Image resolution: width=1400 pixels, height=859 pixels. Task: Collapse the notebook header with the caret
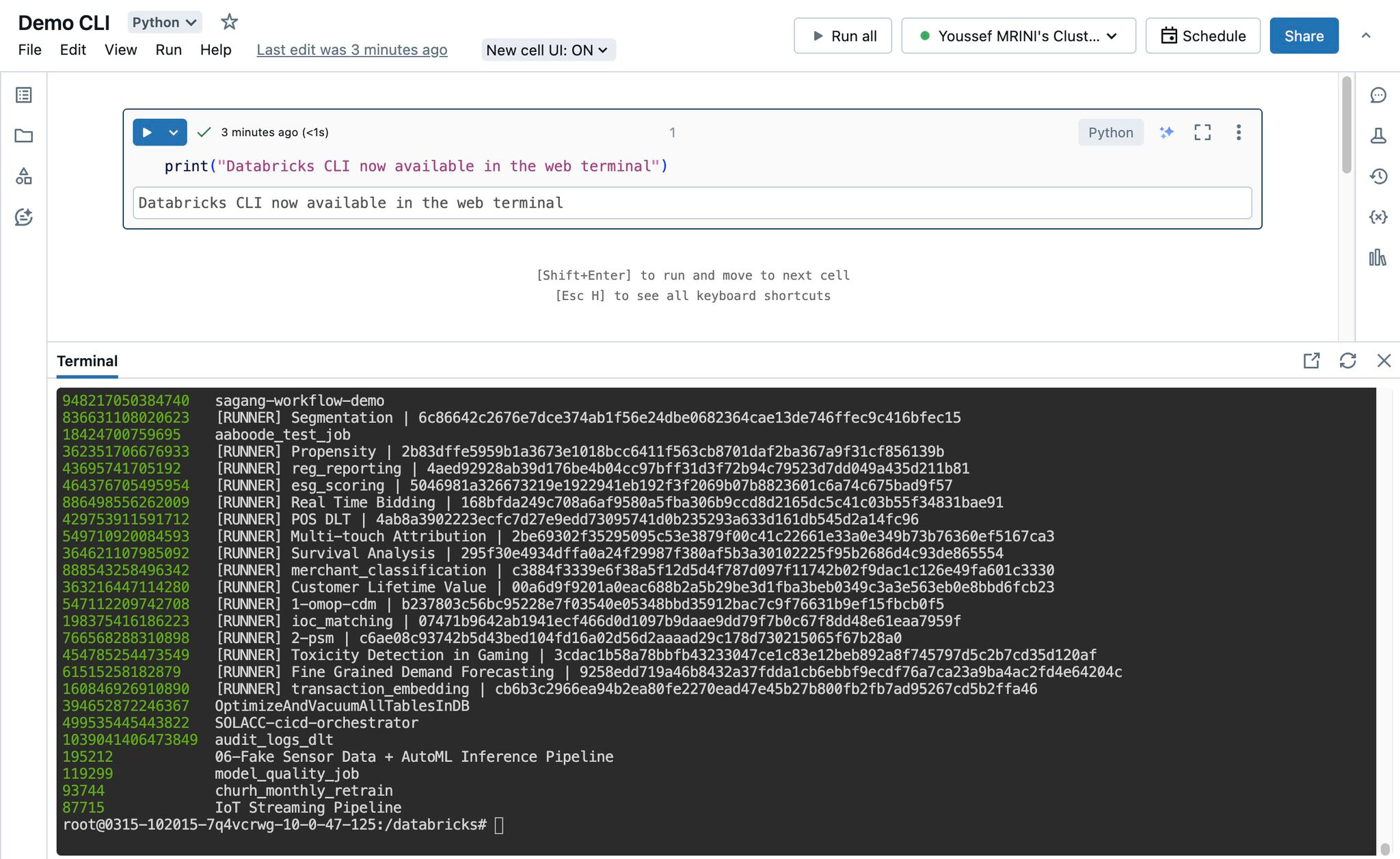(1366, 36)
